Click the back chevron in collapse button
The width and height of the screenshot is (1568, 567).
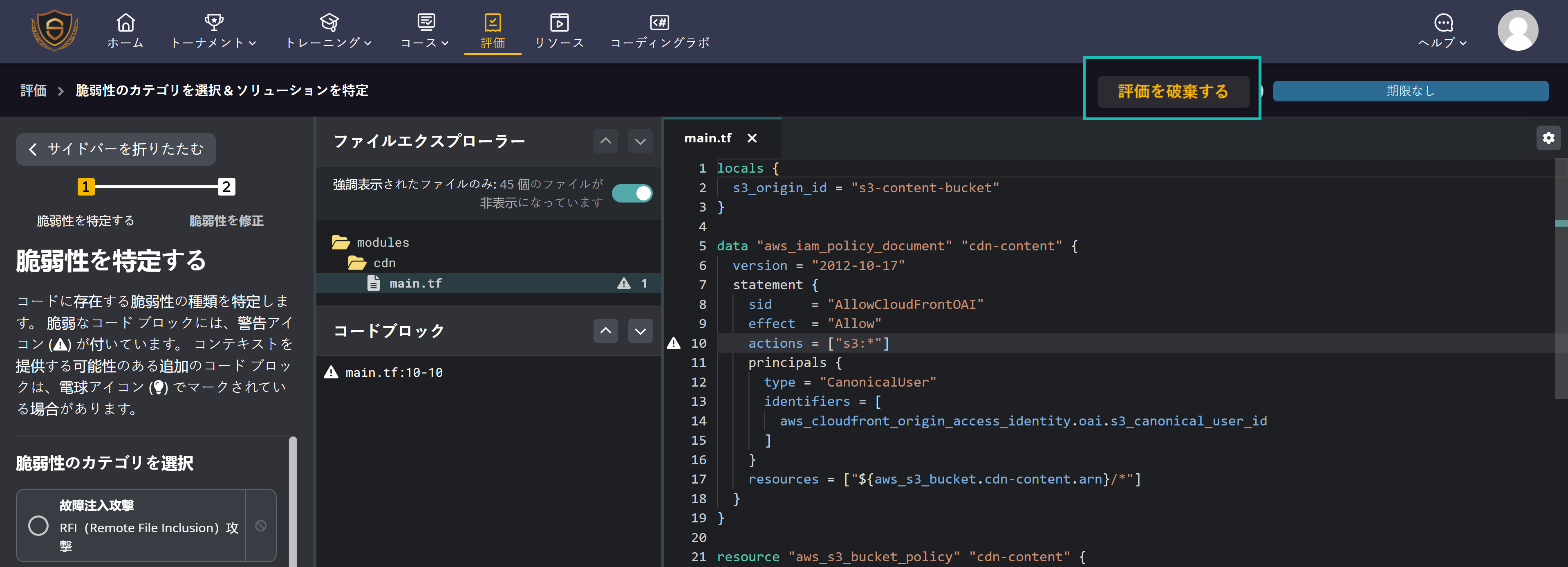click(x=33, y=149)
